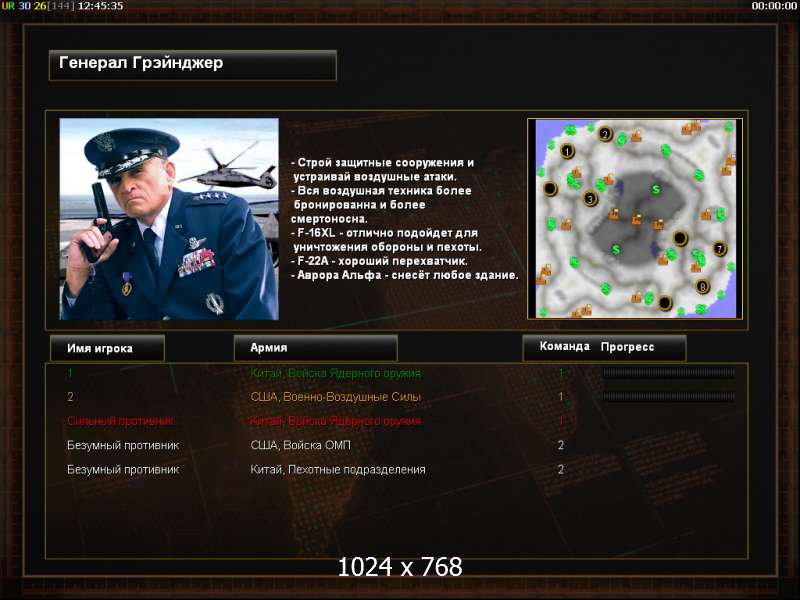Click team number of Сильный противник
Viewport: 800px width, 600px height.
coord(561,421)
